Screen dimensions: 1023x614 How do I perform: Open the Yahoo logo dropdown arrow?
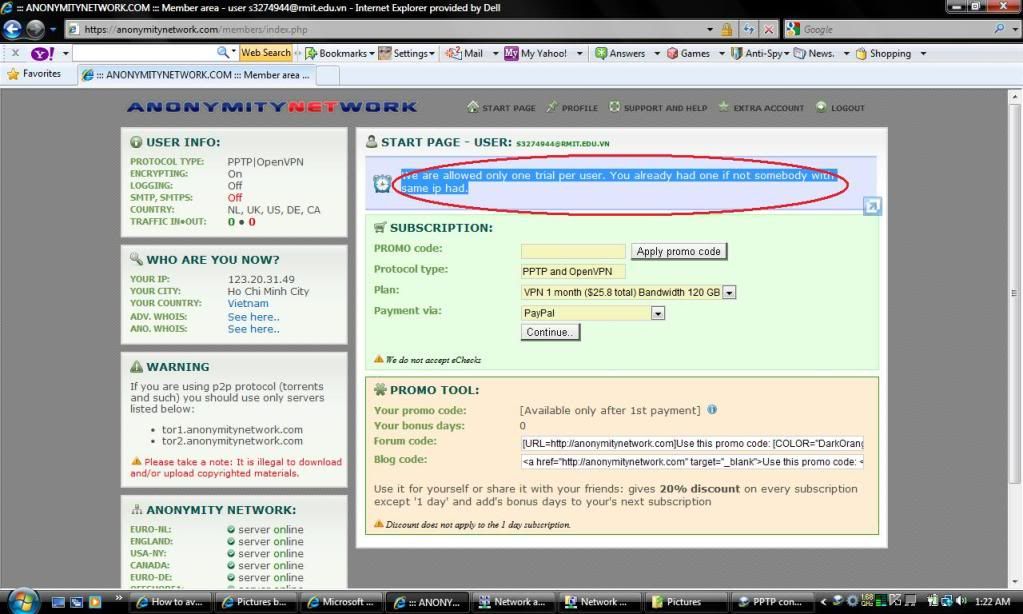(65, 54)
